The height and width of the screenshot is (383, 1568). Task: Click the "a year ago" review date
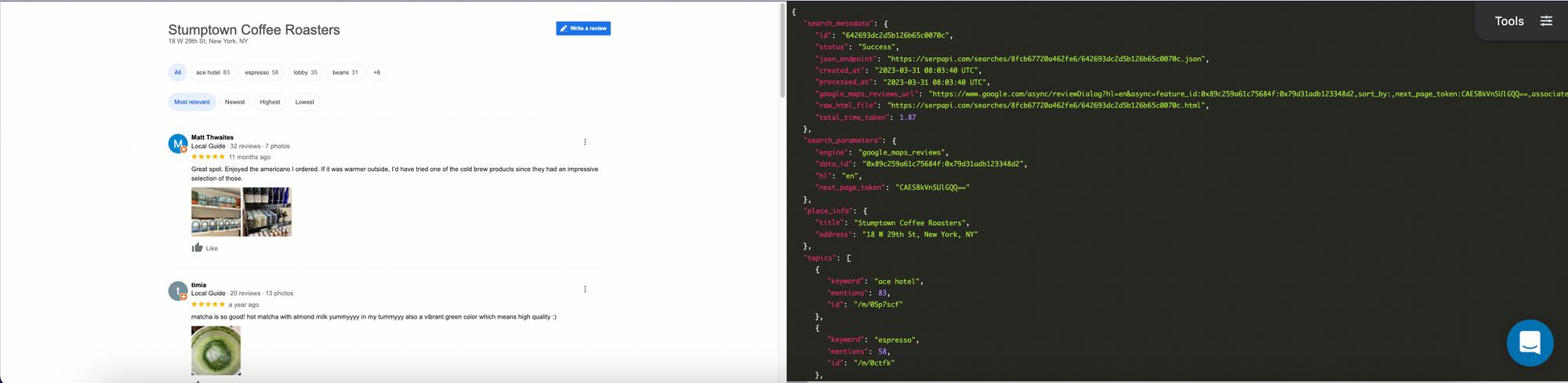pyautogui.click(x=244, y=305)
